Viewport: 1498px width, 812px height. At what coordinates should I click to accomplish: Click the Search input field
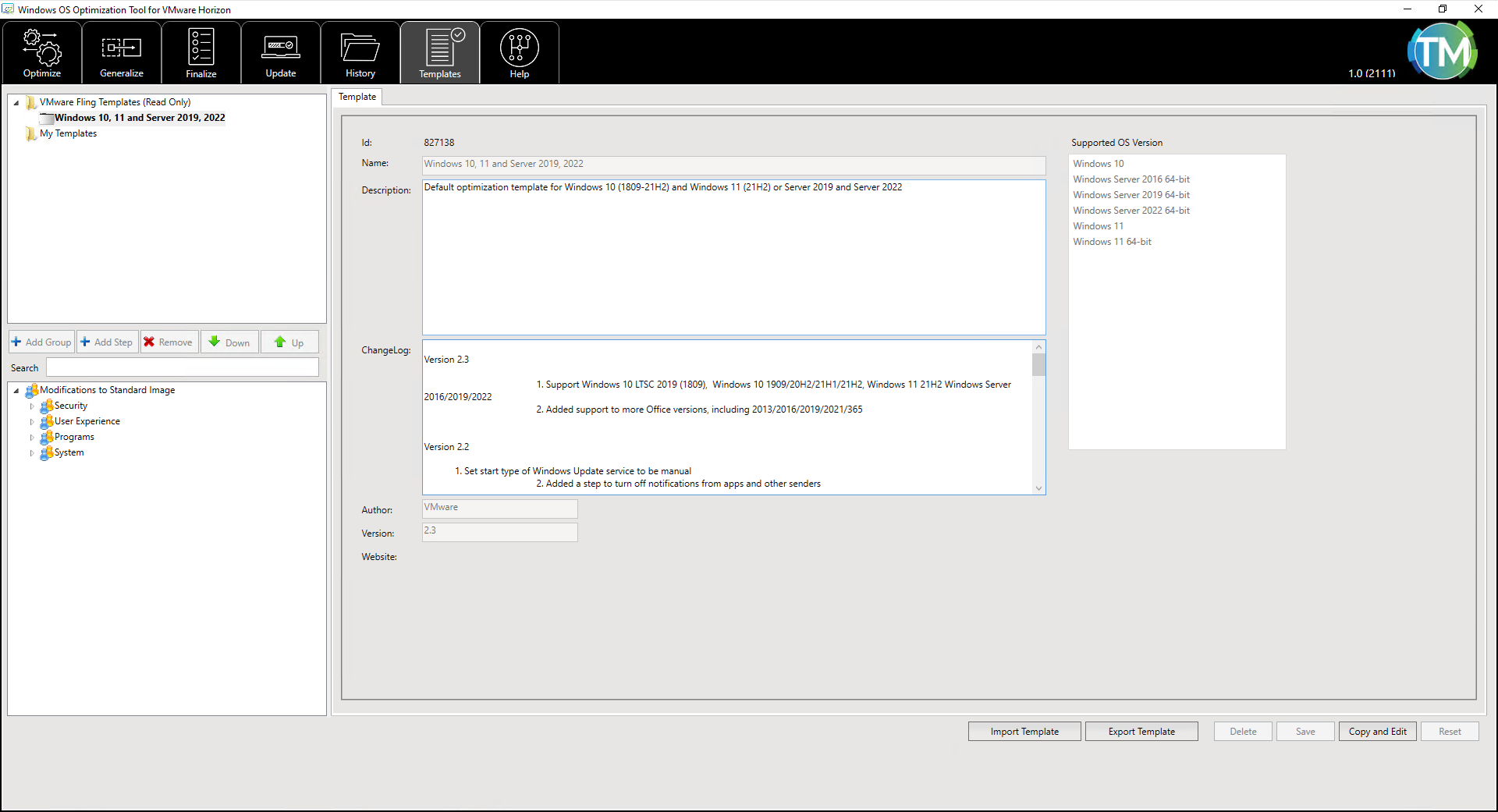click(x=183, y=367)
